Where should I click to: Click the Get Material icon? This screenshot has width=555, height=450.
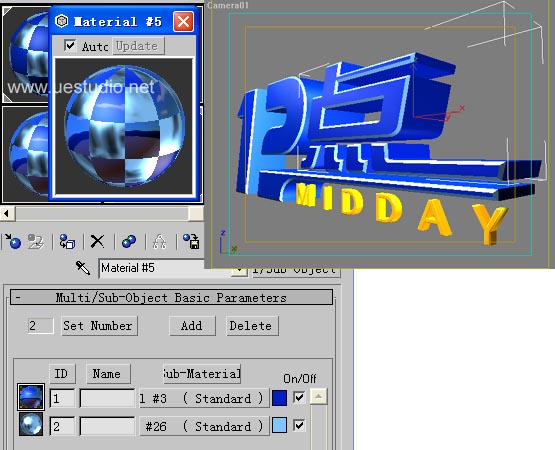pyautogui.click(x=13, y=241)
